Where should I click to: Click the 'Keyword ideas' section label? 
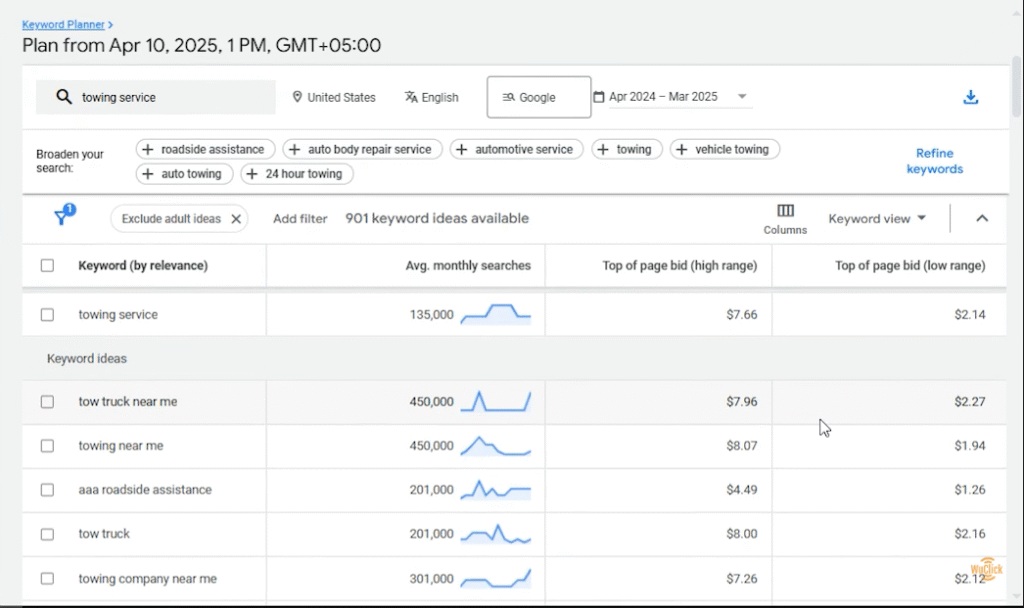tap(87, 359)
